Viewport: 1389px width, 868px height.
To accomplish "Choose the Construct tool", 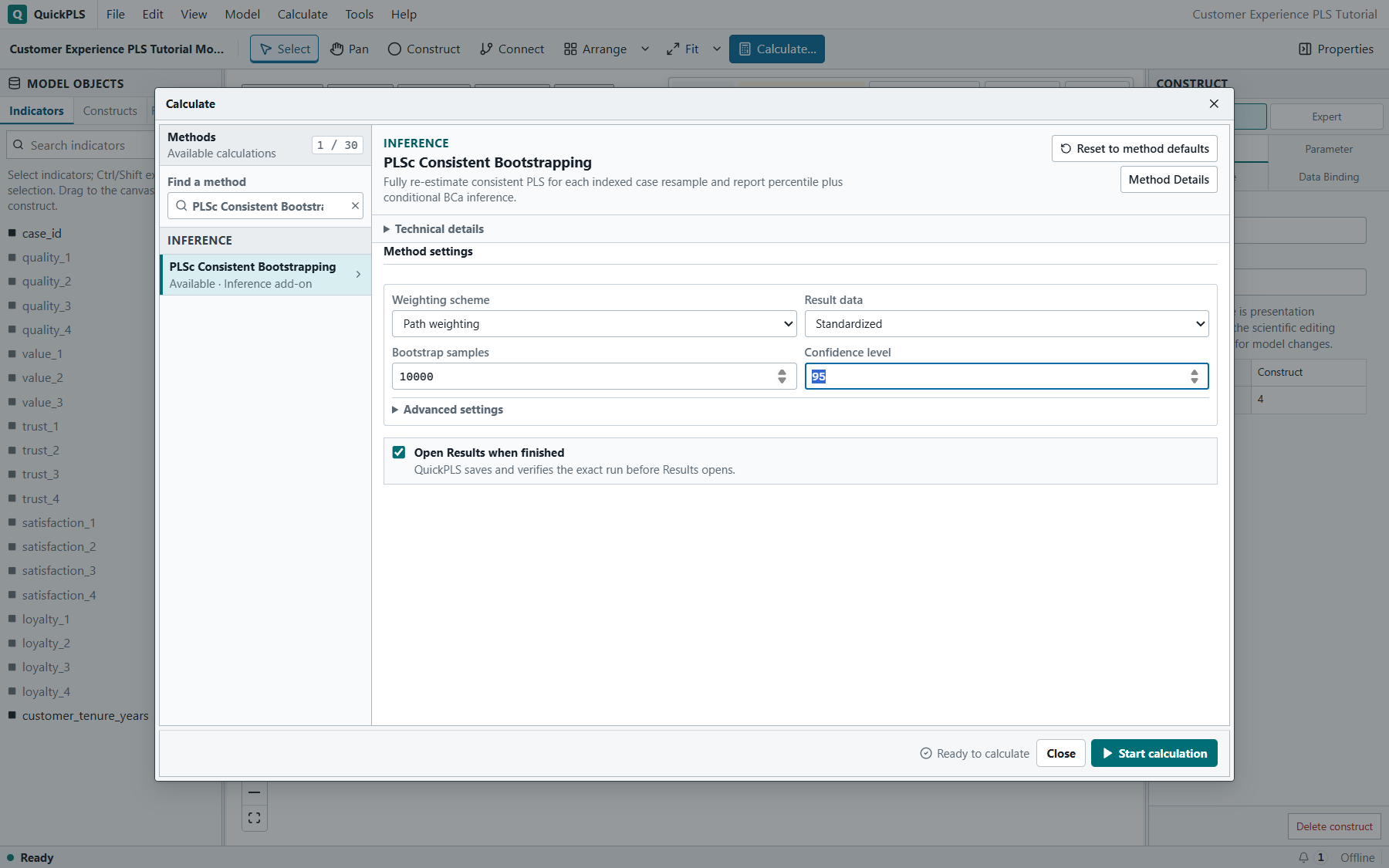I will coord(424,49).
